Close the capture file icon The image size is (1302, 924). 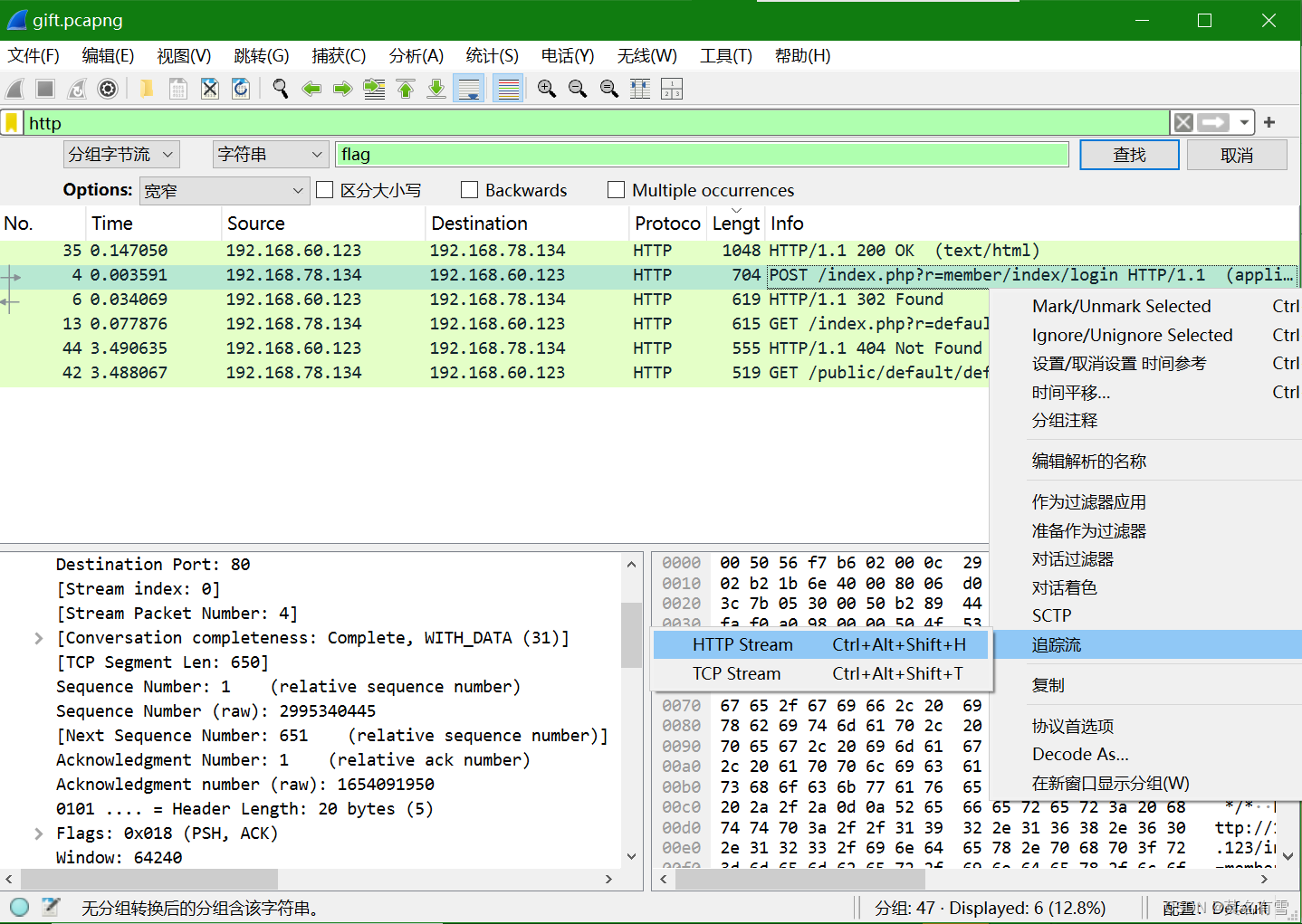tap(209, 89)
